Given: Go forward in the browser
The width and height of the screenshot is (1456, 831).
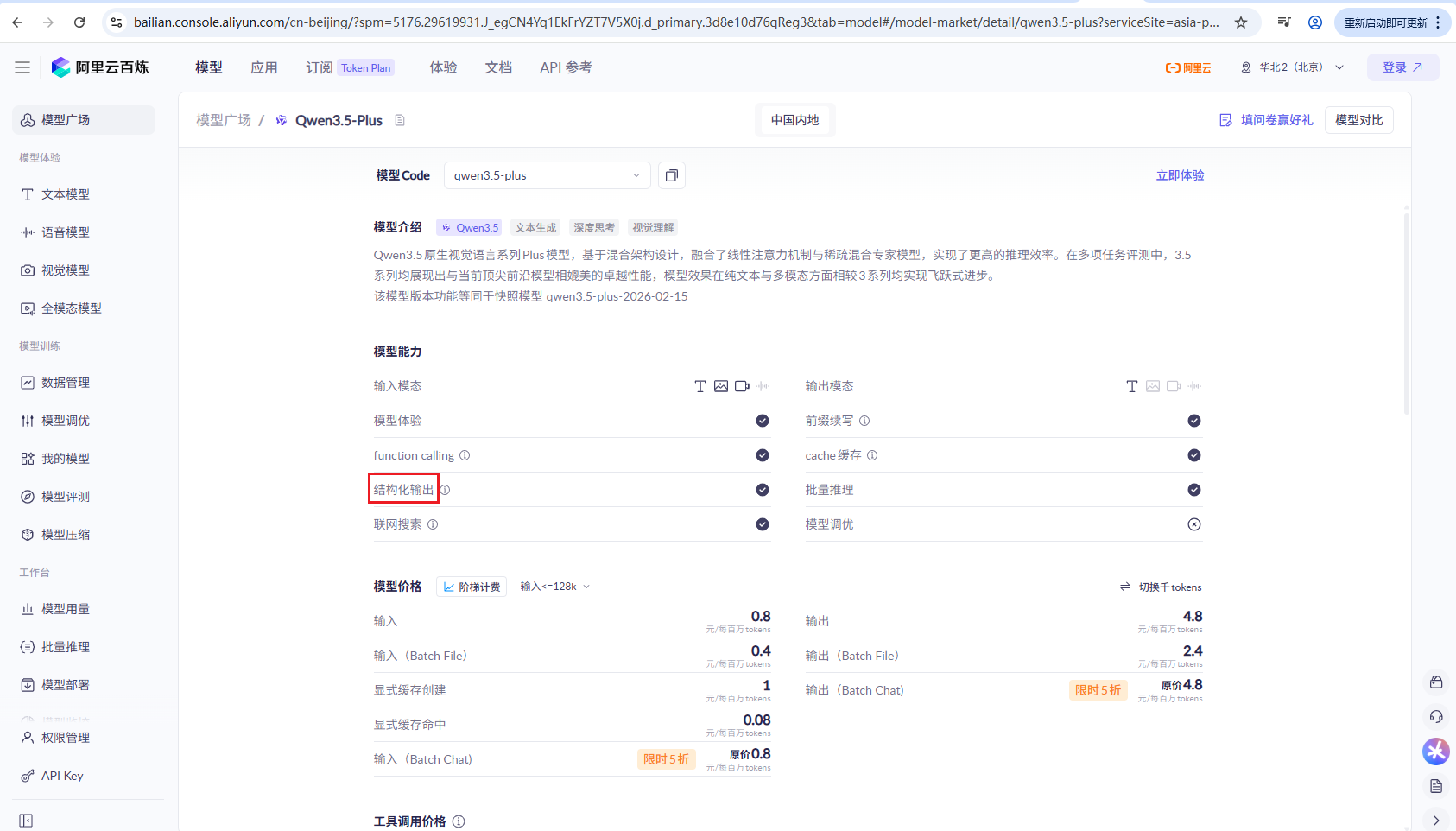Looking at the screenshot, I should [48, 22].
